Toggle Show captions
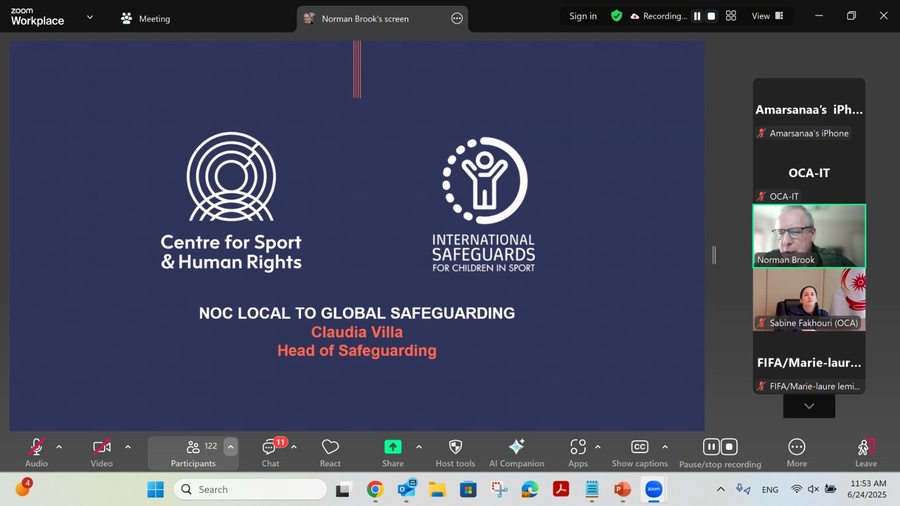Image resolution: width=900 pixels, height=506 pixels. (639, 447)
